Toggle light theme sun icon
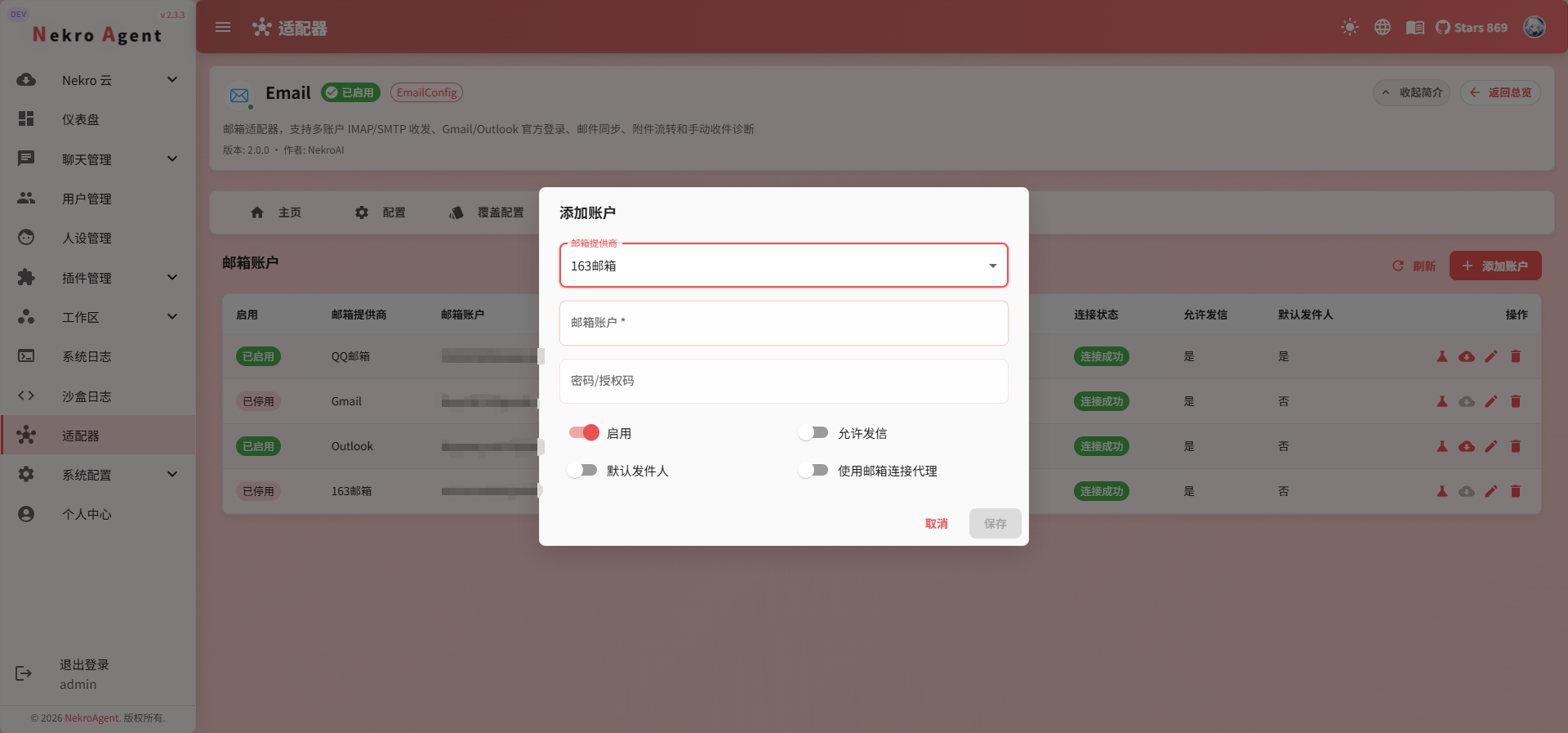Viewport: 1568px width, 733px height. point(1350,28)
